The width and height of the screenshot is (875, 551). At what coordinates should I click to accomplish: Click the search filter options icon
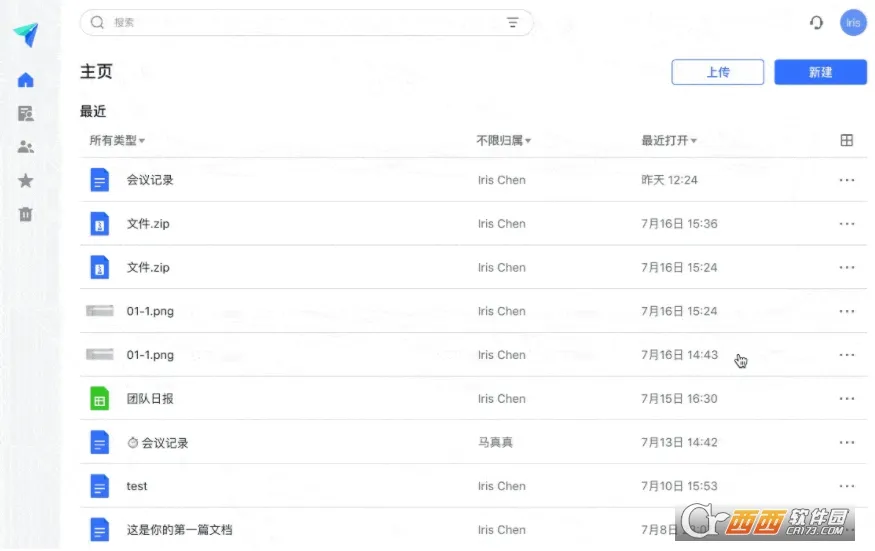[x=512, y=23]
